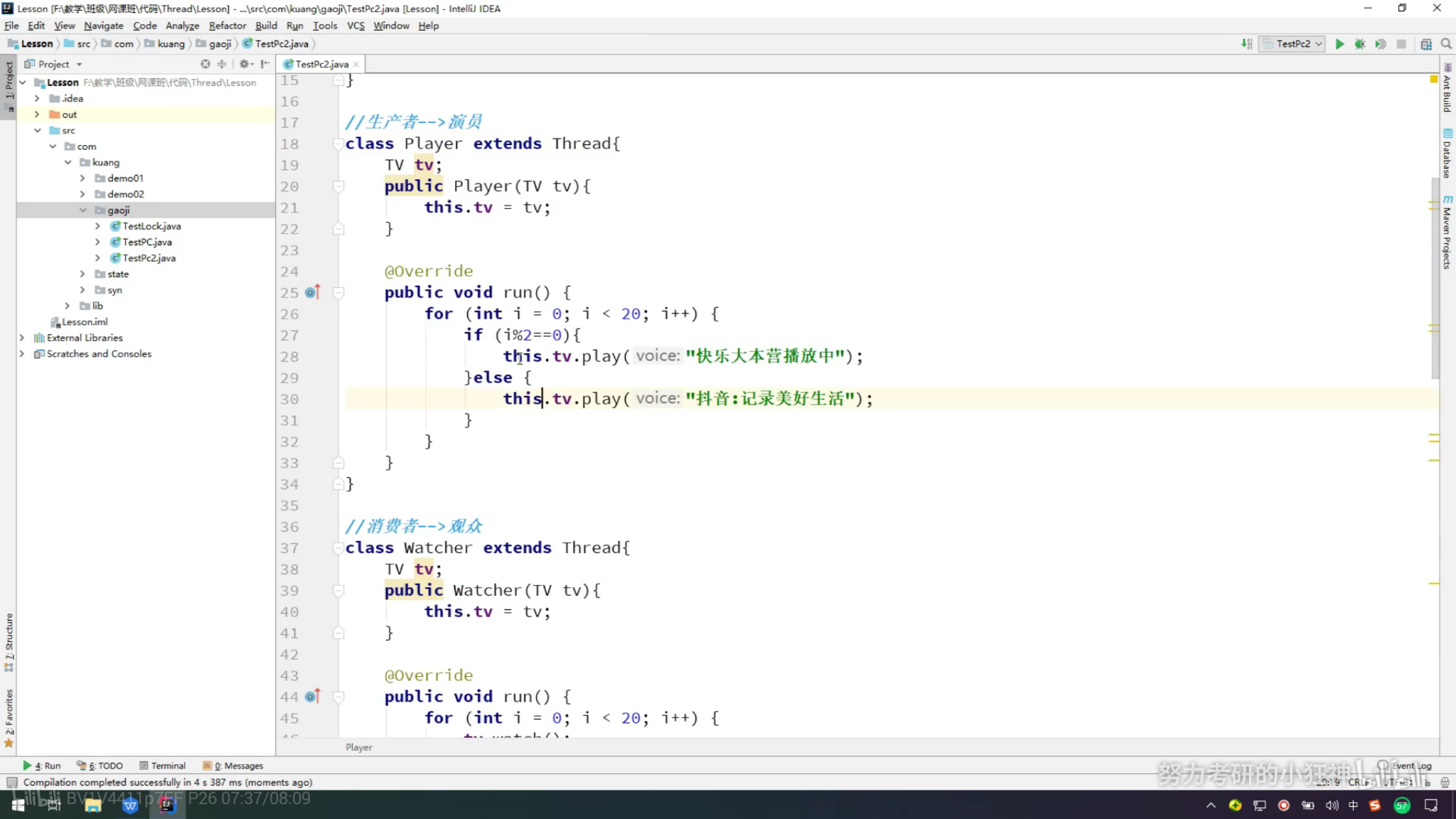Collapse the src folder
Image resolution: width=1456 pixels, height=819 pixels.
coord(38,131)
